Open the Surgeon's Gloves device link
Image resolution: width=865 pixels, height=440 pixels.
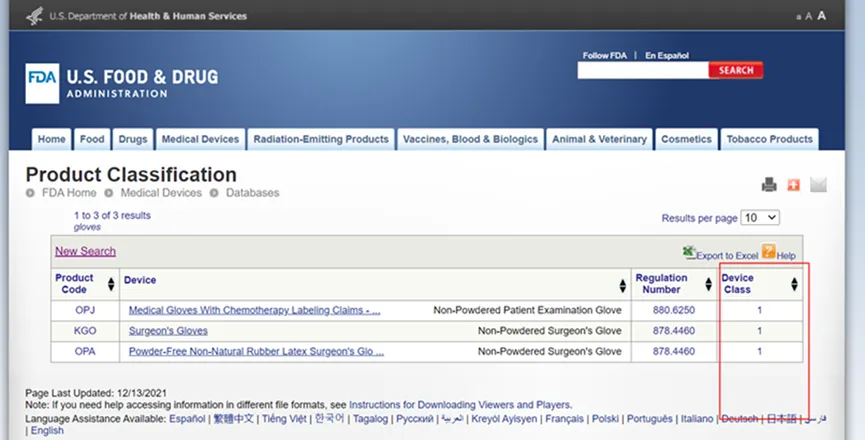168,331
